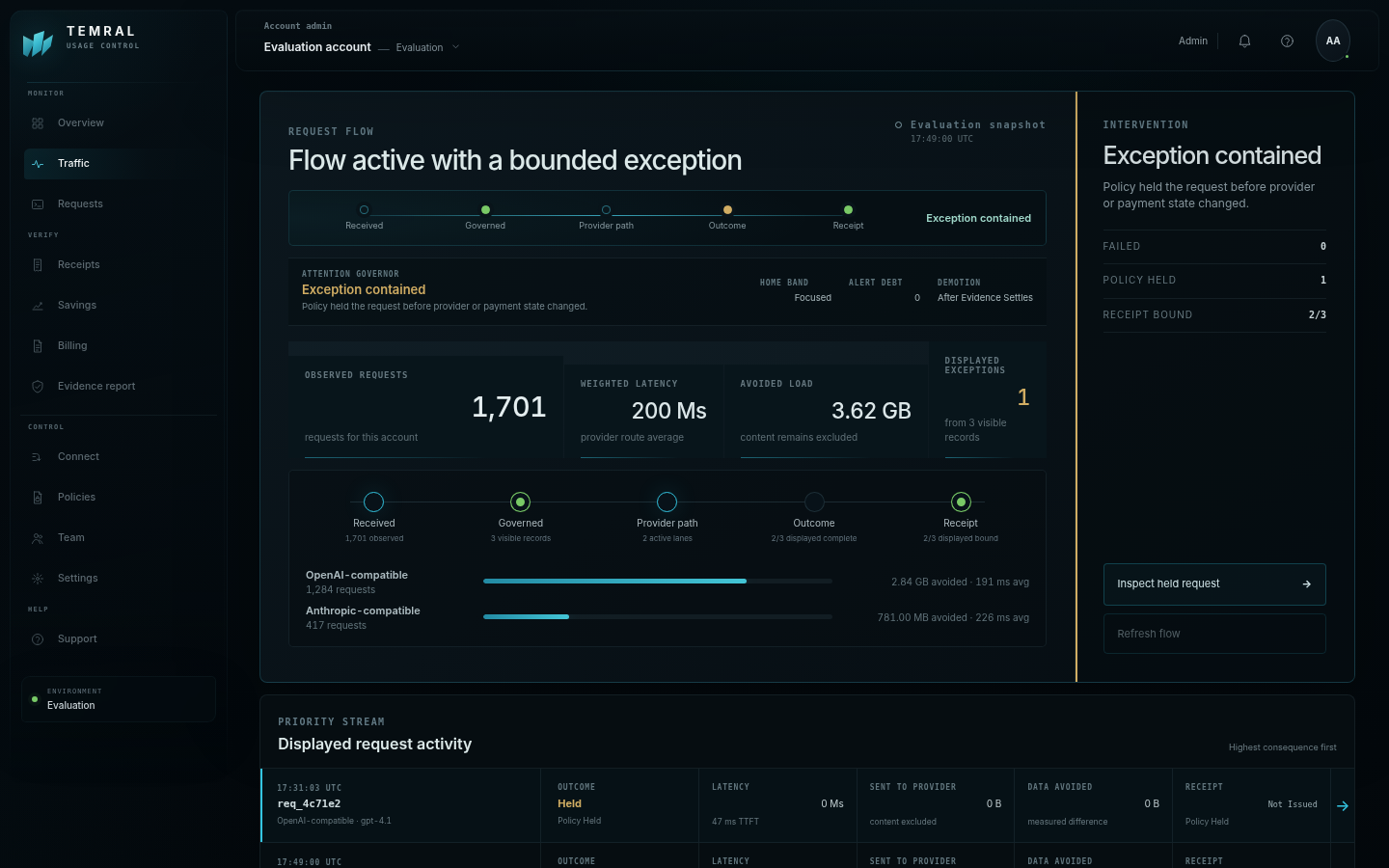Click the Observed requests 1,701 card
This screenshot has height=868, width=1389.
click(426, 407)
